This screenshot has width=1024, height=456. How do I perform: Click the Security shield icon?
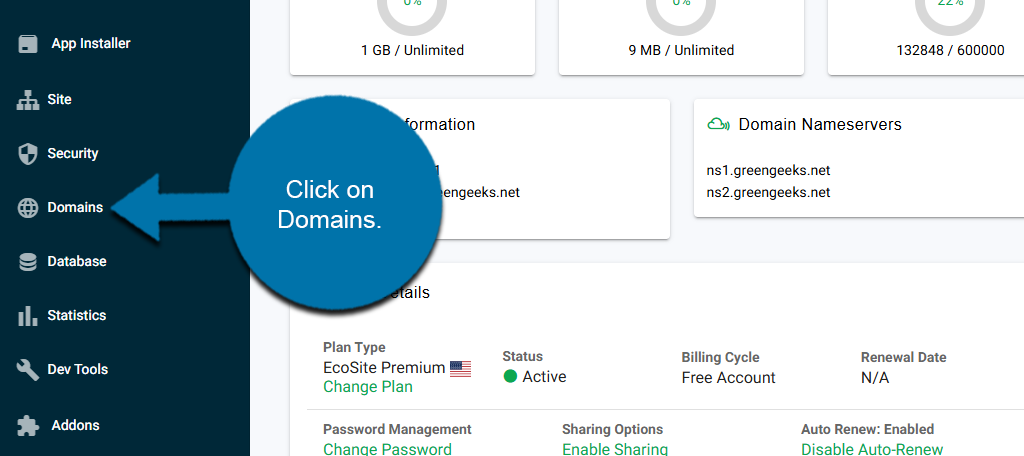pyautogui.click(x=28, y=154)
